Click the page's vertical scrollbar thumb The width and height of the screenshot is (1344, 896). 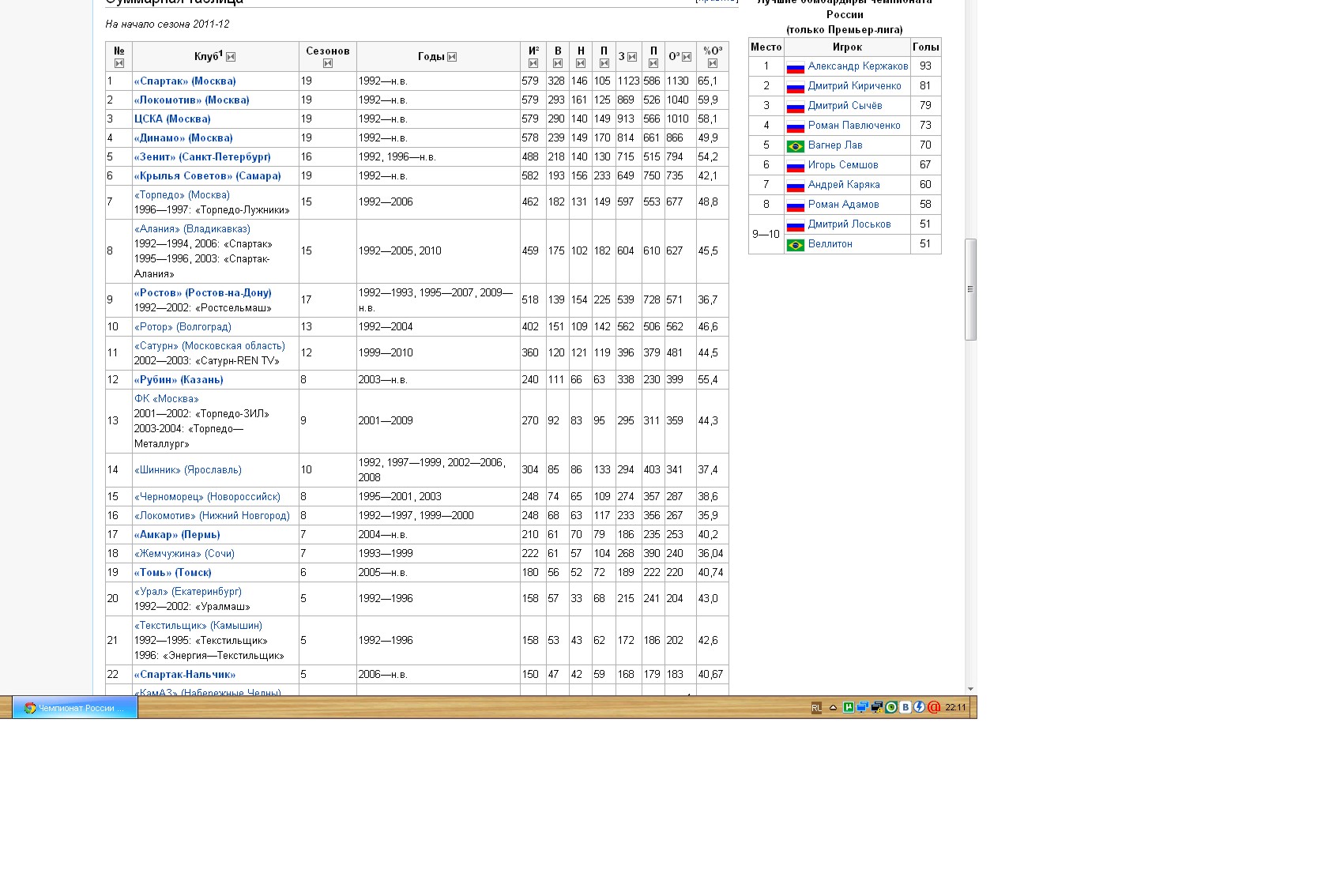pos(971,289)
